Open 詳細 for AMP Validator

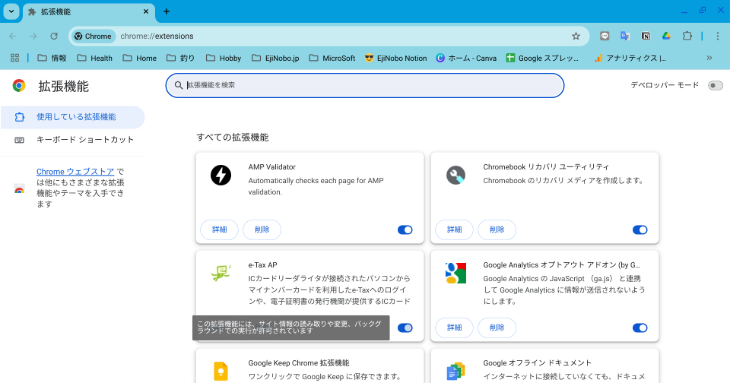click(x=219, y=229)
